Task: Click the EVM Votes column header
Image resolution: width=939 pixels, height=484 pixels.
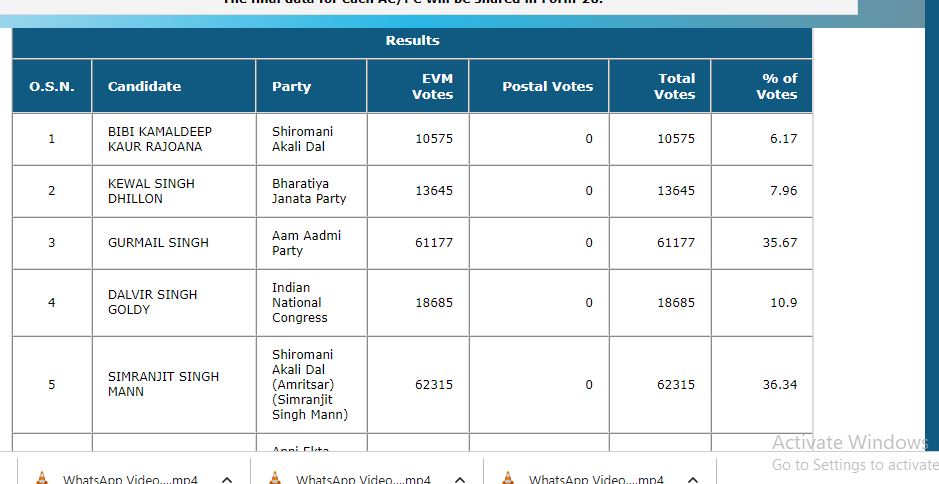Action: click(432, 86)
